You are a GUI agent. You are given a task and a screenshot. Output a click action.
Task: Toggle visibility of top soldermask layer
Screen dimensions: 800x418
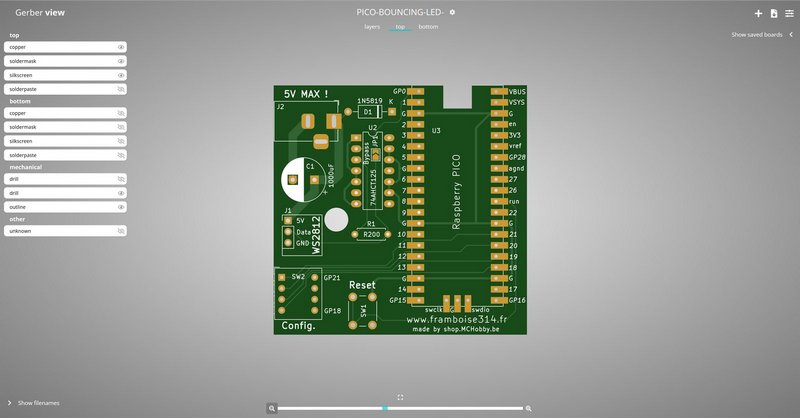pos(121,61)
